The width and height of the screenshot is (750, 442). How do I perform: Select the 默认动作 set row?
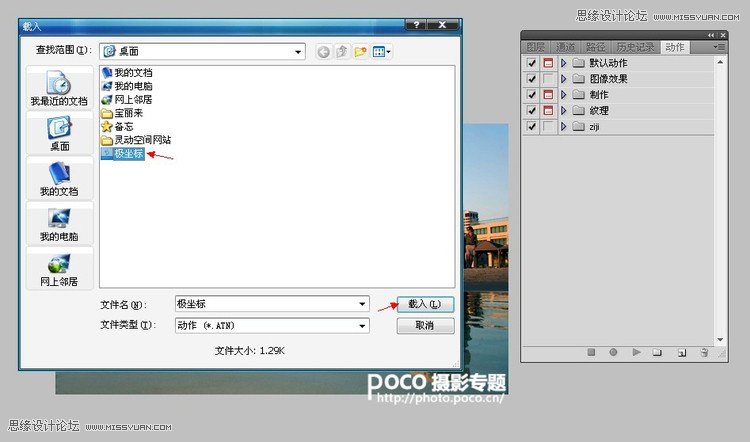pos(618,63)
